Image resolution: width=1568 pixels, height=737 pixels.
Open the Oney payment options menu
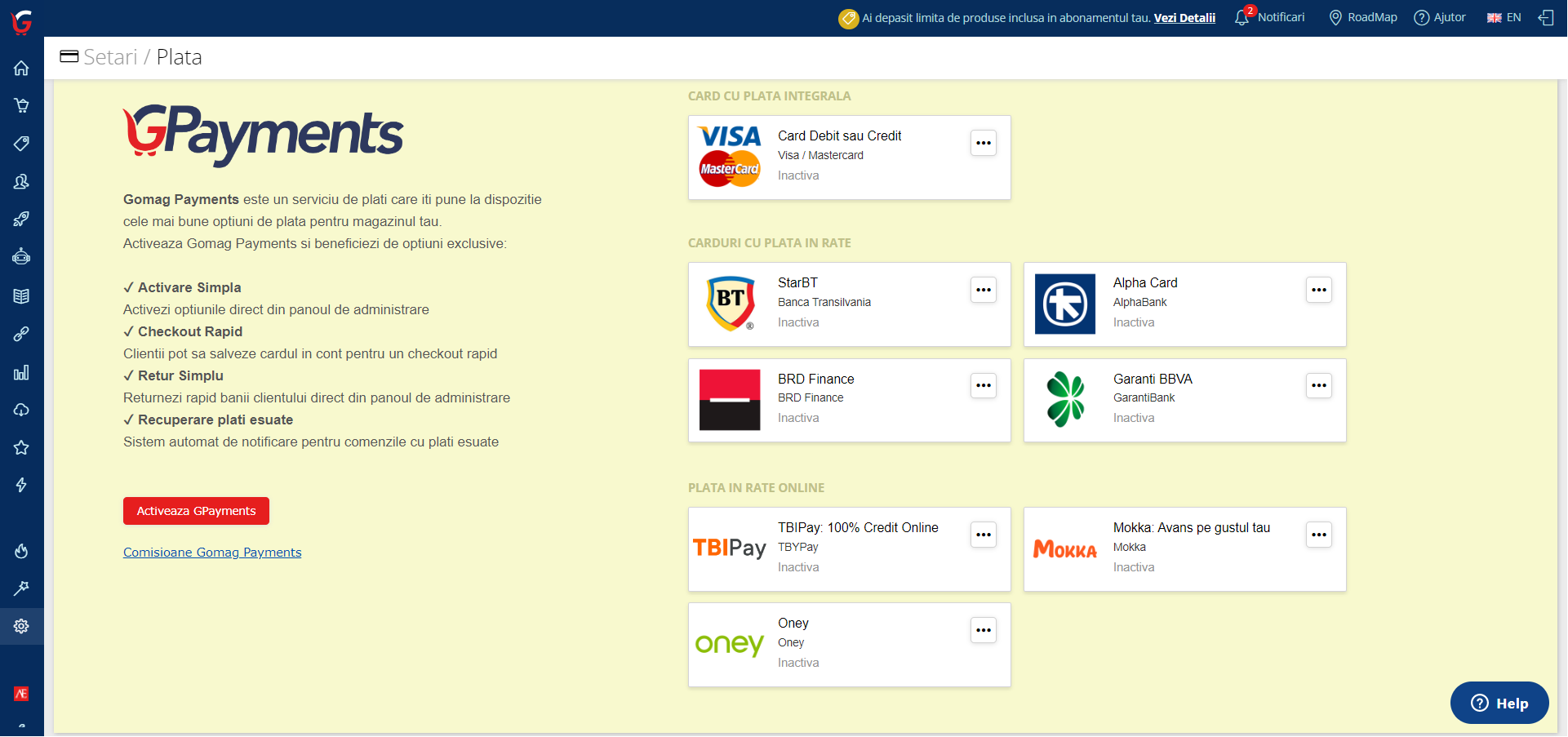coord(984,630)
